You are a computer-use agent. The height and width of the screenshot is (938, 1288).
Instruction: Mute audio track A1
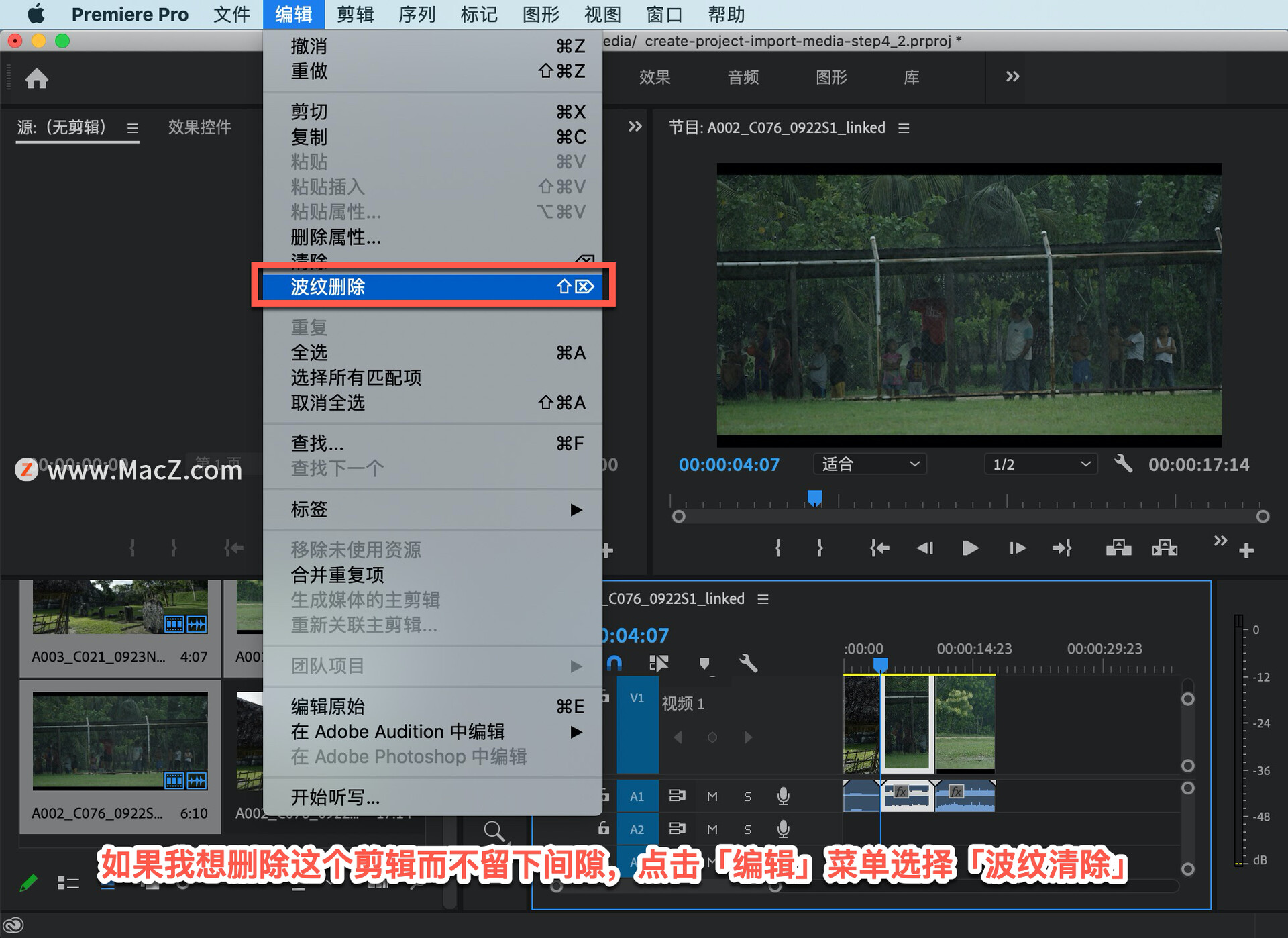pyautogui.click(x=712, y=796)
